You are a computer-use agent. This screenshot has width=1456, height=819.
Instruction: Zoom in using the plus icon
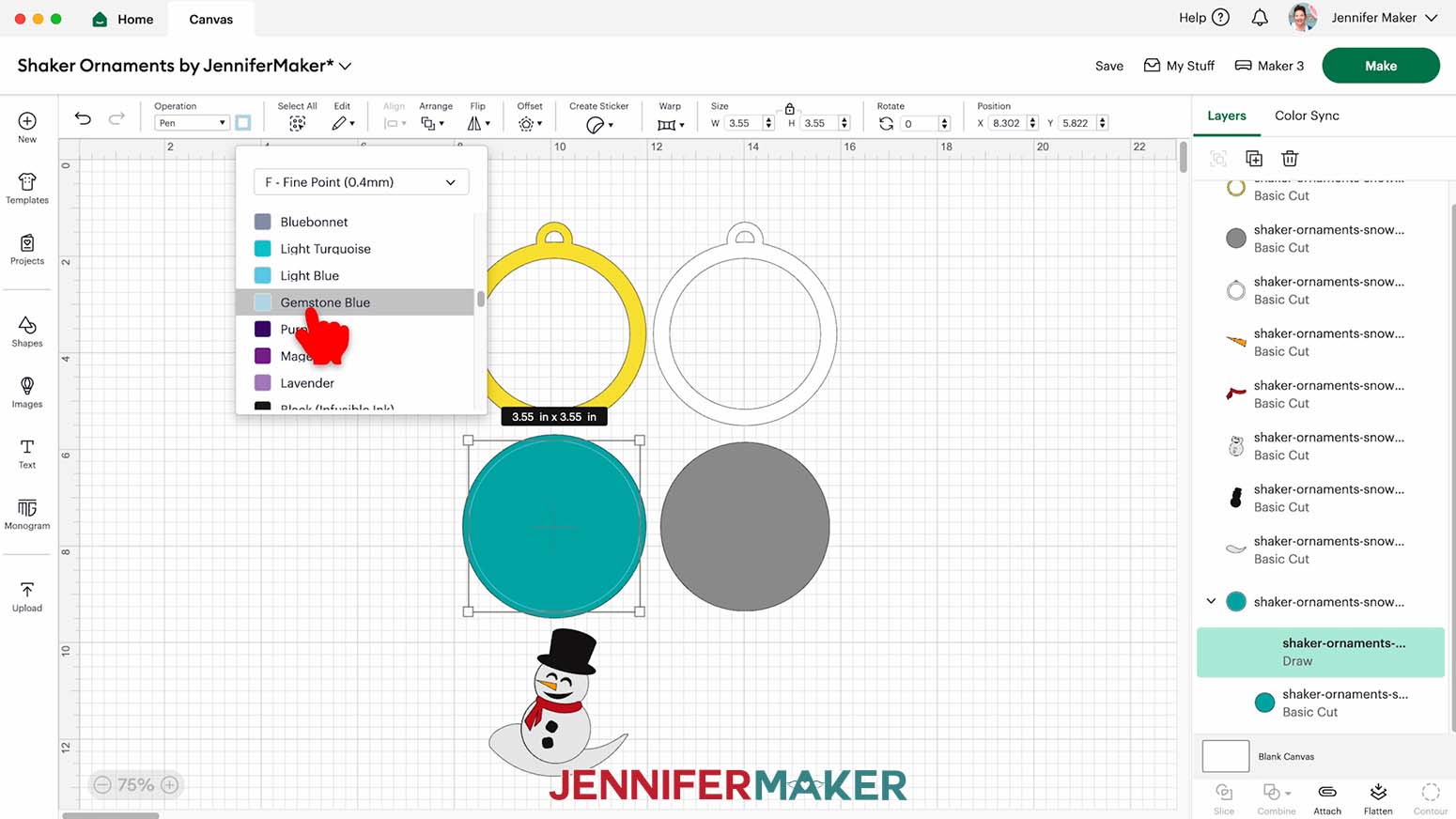pos(170,784)
